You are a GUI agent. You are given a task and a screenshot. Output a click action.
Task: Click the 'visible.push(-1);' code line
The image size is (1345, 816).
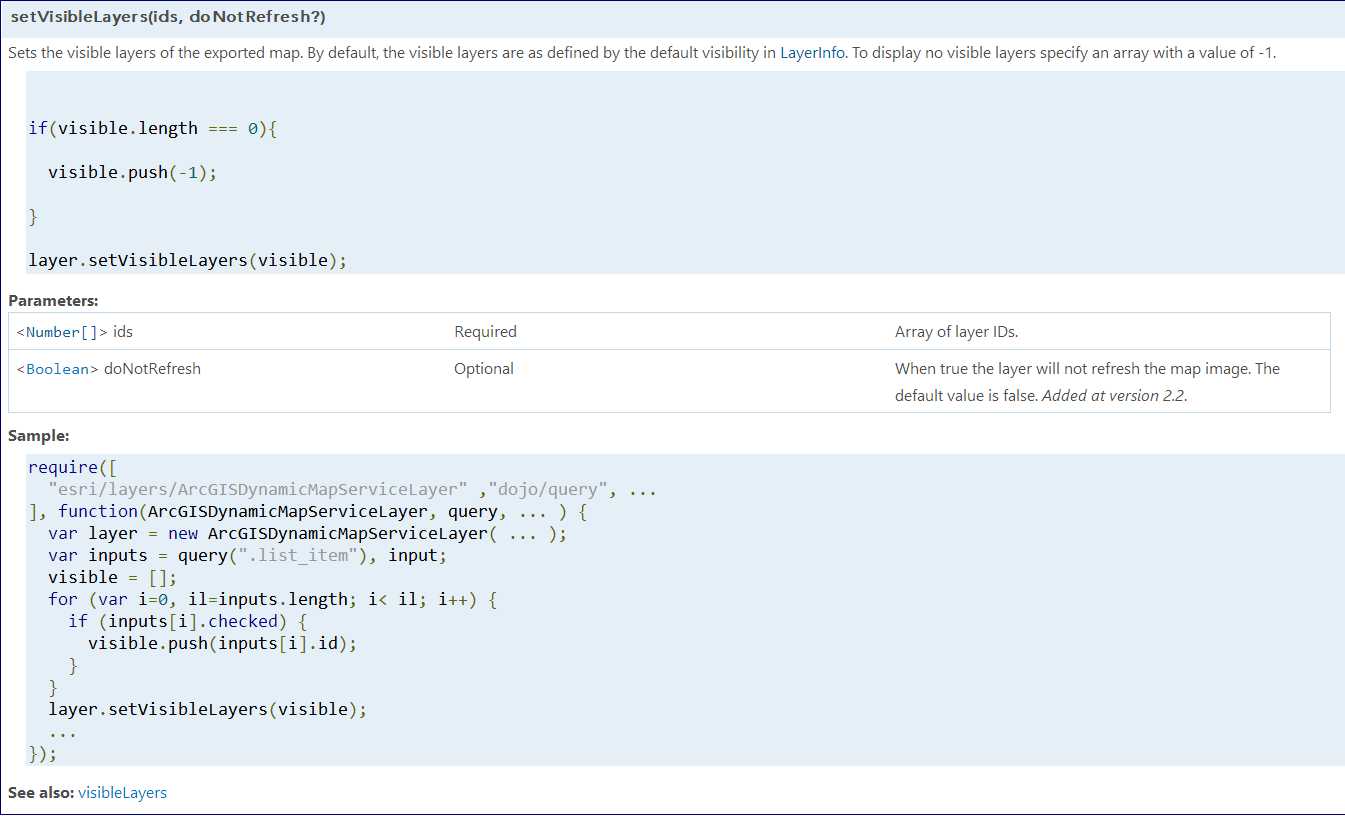132,172
